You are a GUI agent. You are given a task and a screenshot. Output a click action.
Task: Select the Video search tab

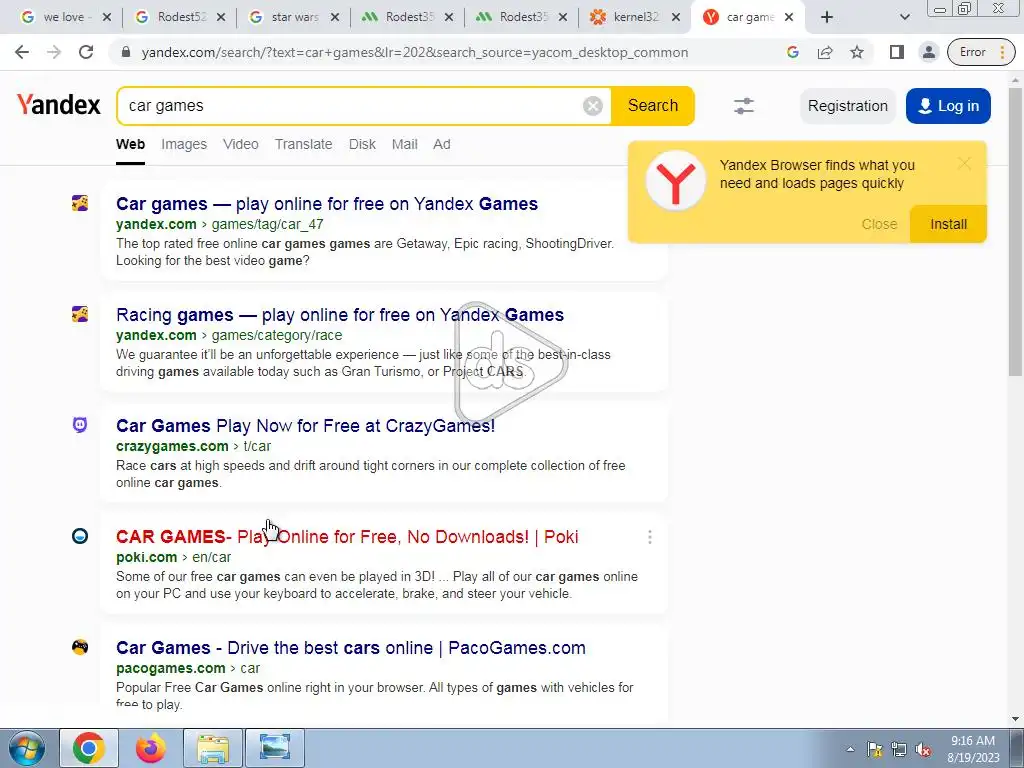click(241, 144)
